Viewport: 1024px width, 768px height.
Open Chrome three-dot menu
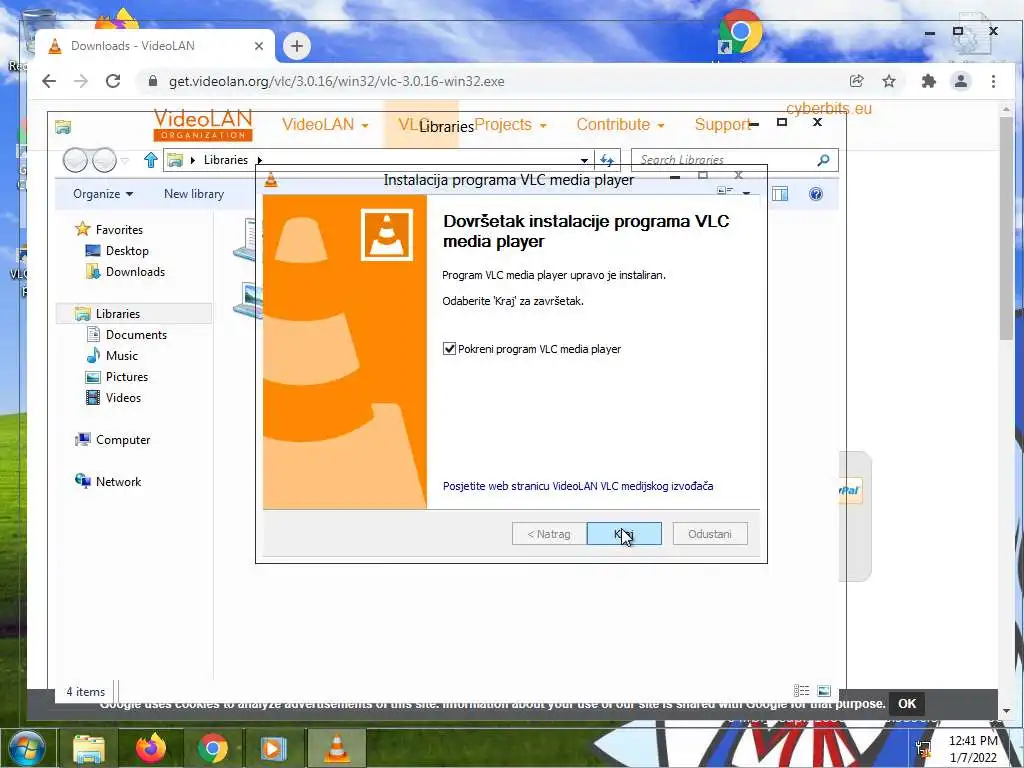993,81
